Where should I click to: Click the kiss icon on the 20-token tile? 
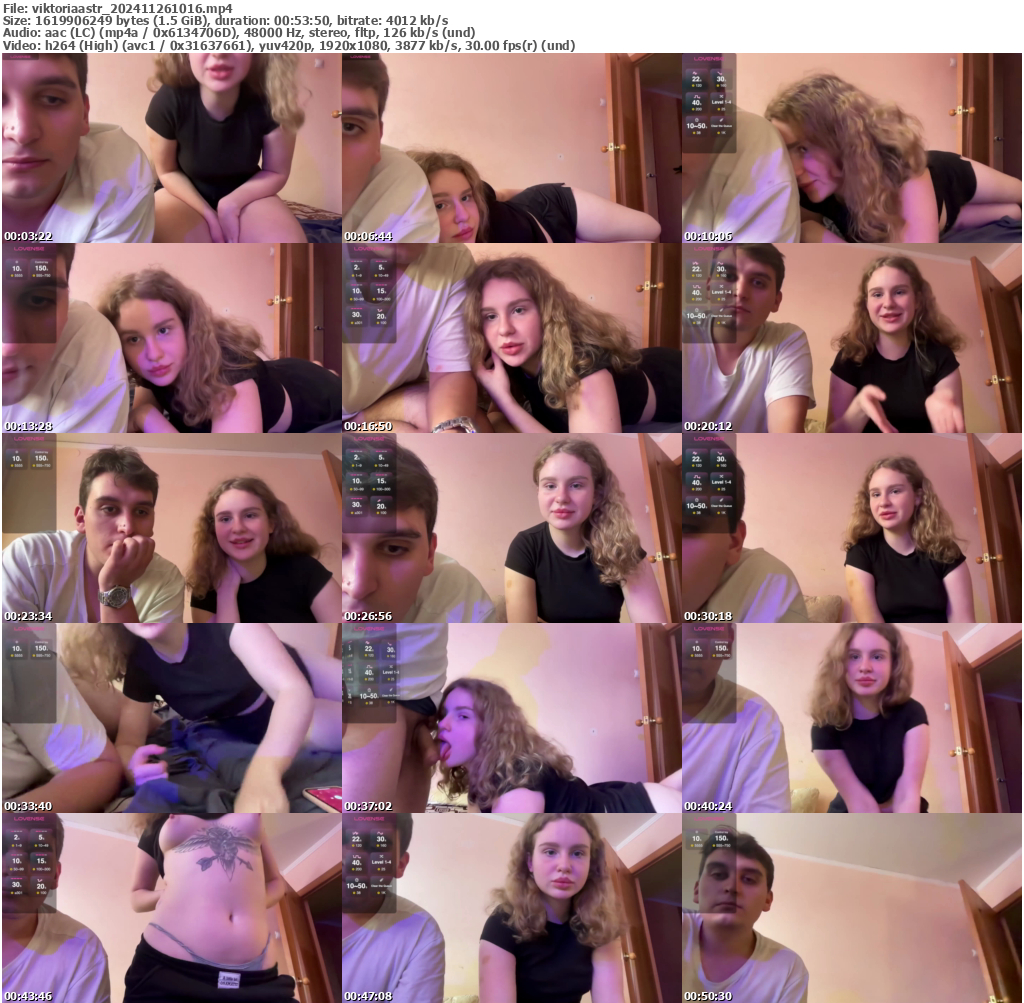click(x=381, y=310)
